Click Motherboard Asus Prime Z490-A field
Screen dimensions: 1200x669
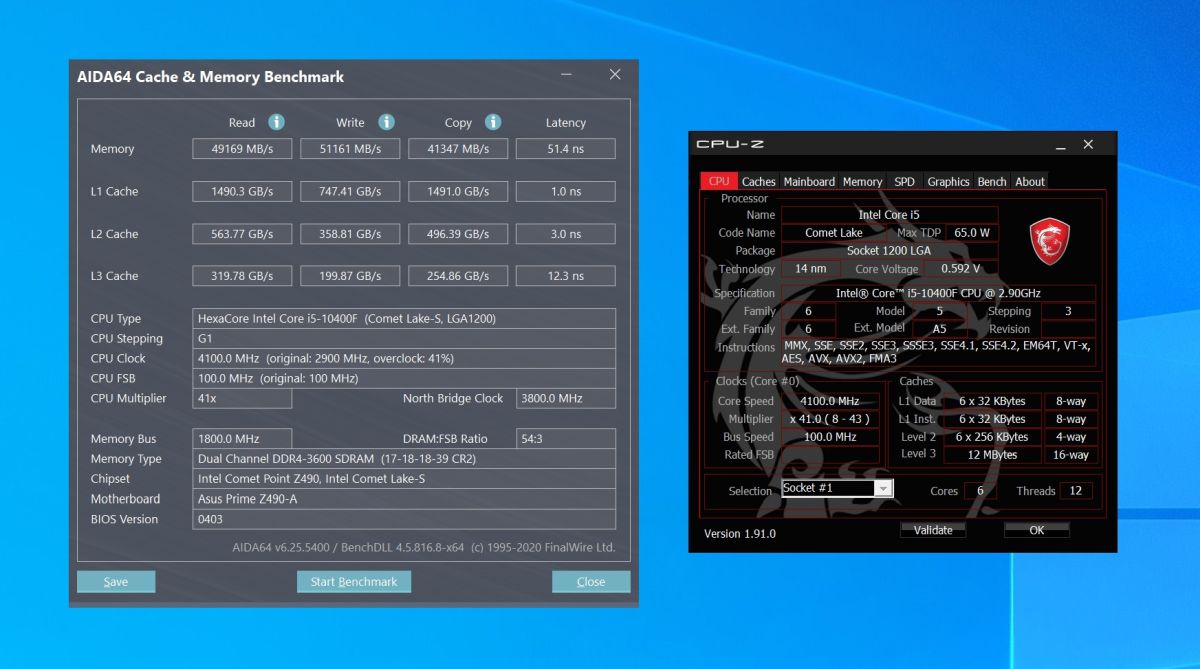click(x=404, y=499)
